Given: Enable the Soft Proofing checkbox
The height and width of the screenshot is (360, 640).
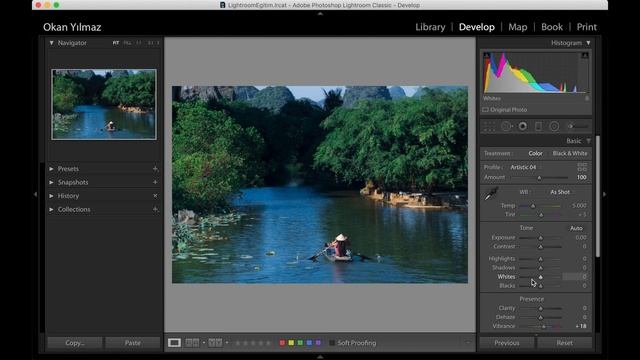Looking at the screenshot, I should pos(332,343).
